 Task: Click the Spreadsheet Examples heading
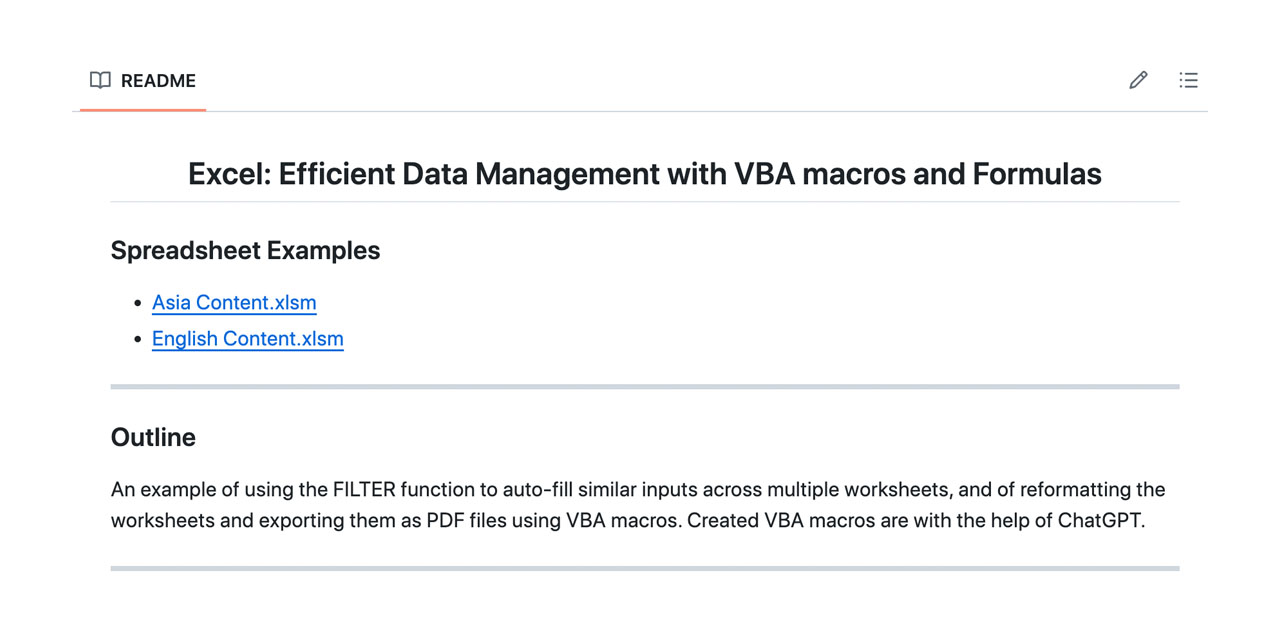coord(245,250)
